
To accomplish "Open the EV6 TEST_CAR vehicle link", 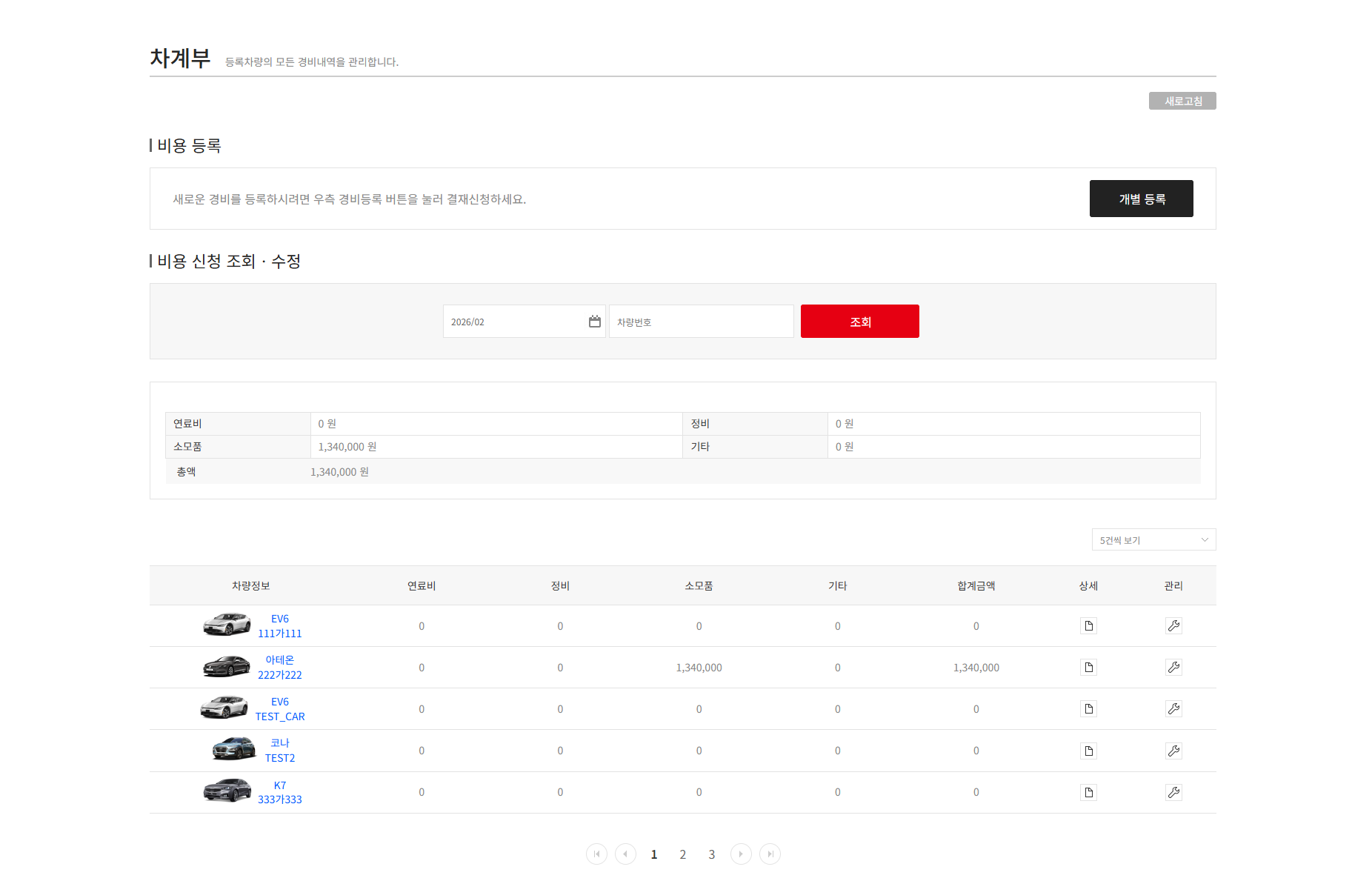I will click(x=280, y=709).
